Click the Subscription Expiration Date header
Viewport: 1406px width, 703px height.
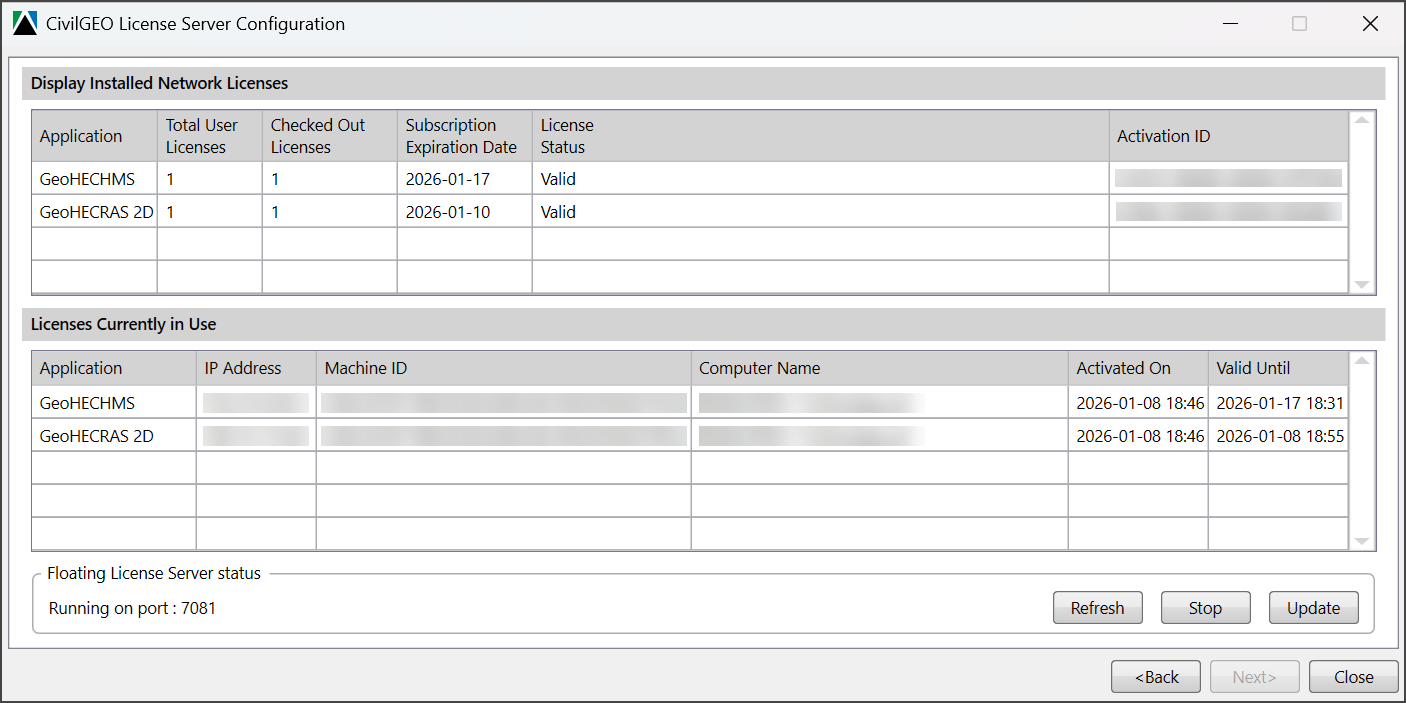pyautogui.click(x=464, y=136)
